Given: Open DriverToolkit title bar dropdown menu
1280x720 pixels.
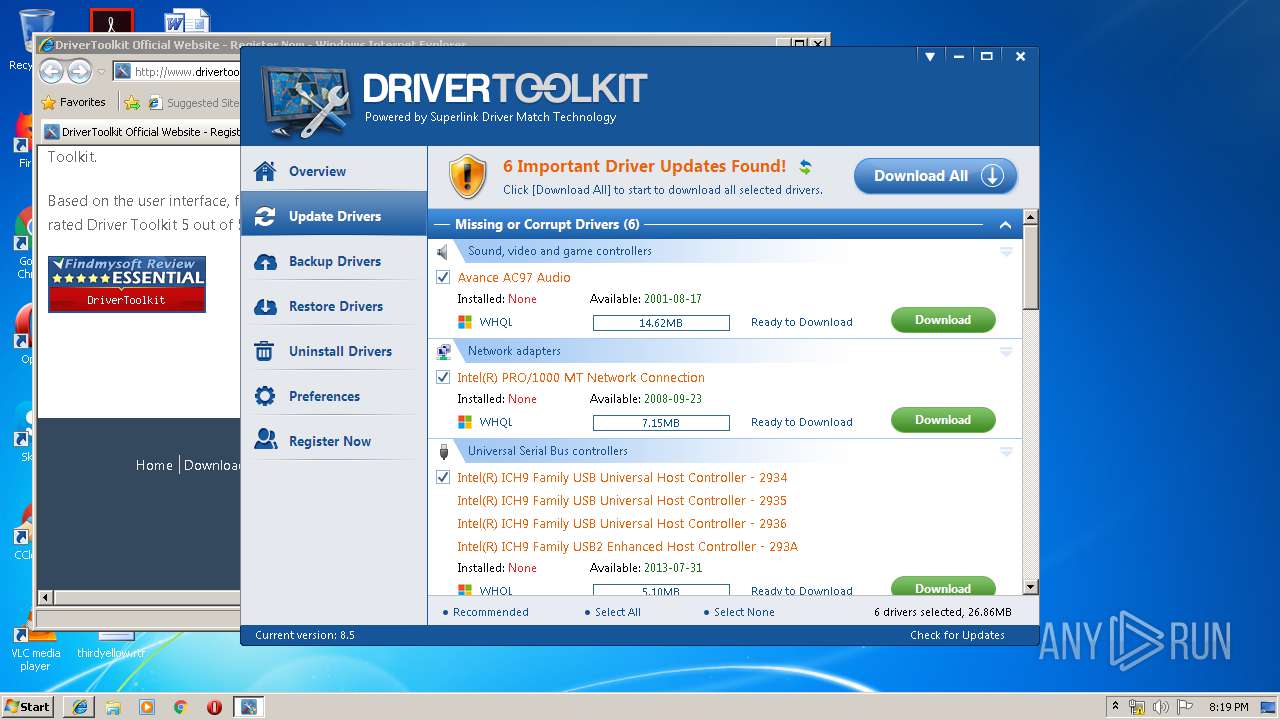Looking at the screenshot, I should 930,57.
